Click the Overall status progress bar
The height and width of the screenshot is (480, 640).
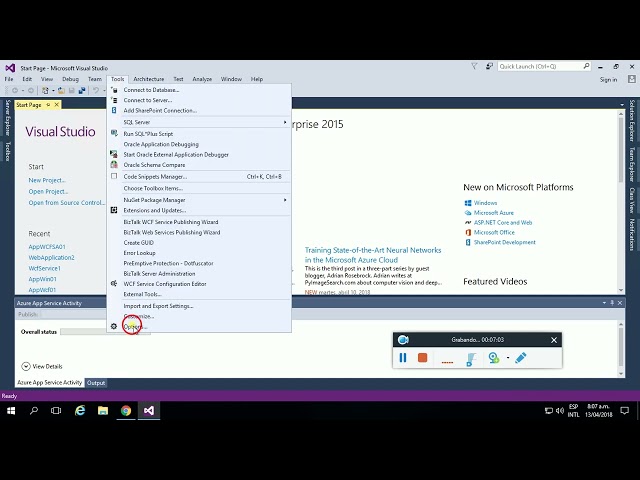[x=105, y=331]
